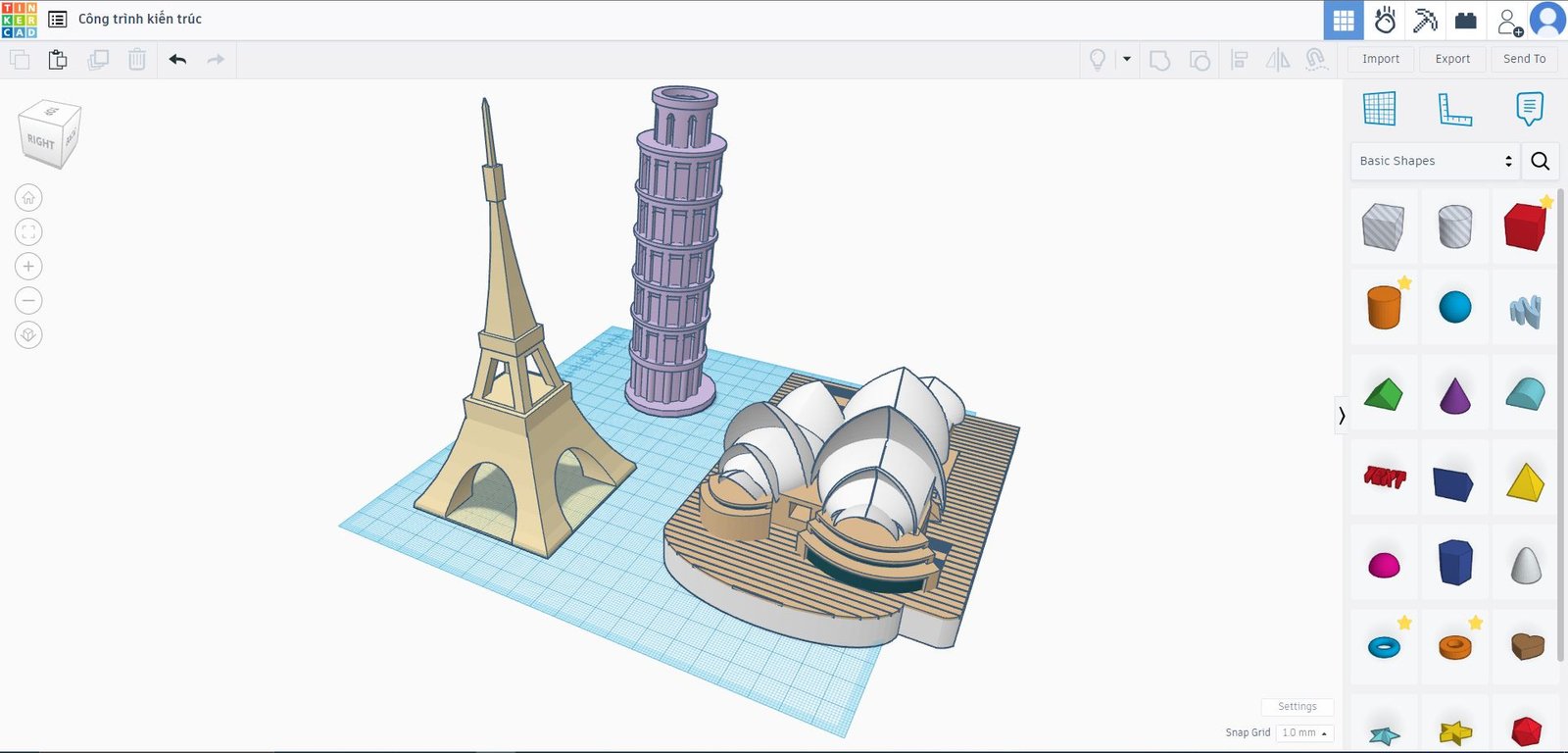
Task: Click the Mirror tool icon
Action: pyautogui.click(x=1278, y=60)
